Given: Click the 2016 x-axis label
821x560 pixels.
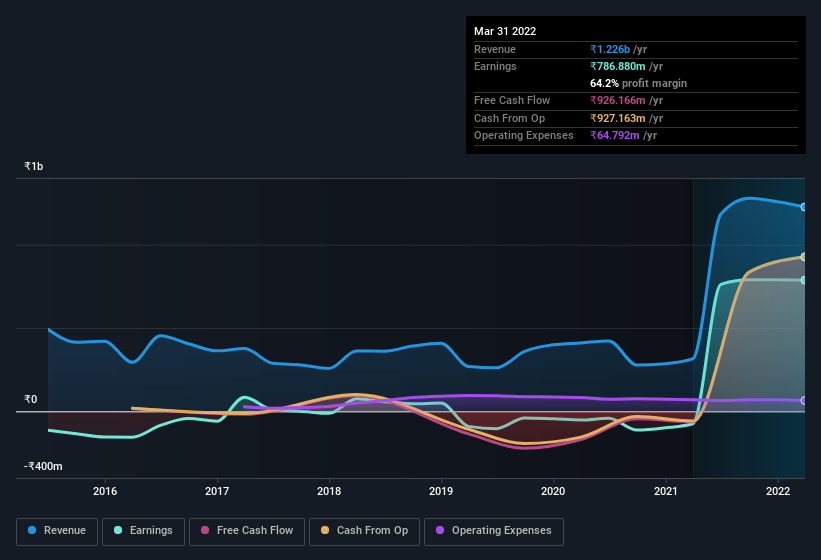Looking at the screenshot, I should (105, 491).
